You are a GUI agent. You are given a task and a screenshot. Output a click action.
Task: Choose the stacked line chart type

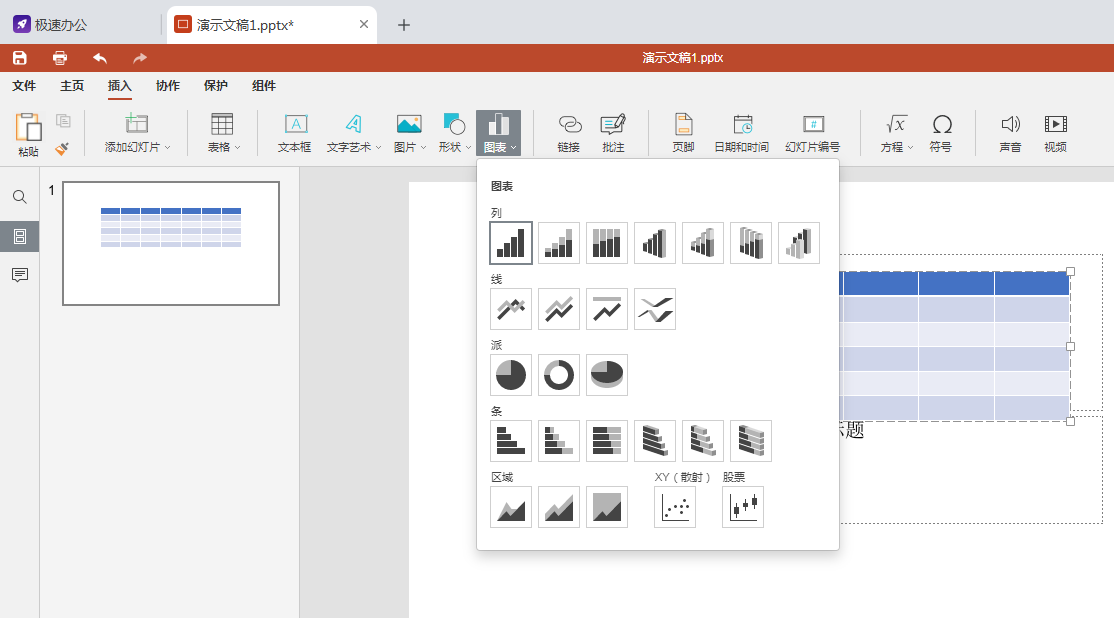pyautogui.click(x=559, y=309)
